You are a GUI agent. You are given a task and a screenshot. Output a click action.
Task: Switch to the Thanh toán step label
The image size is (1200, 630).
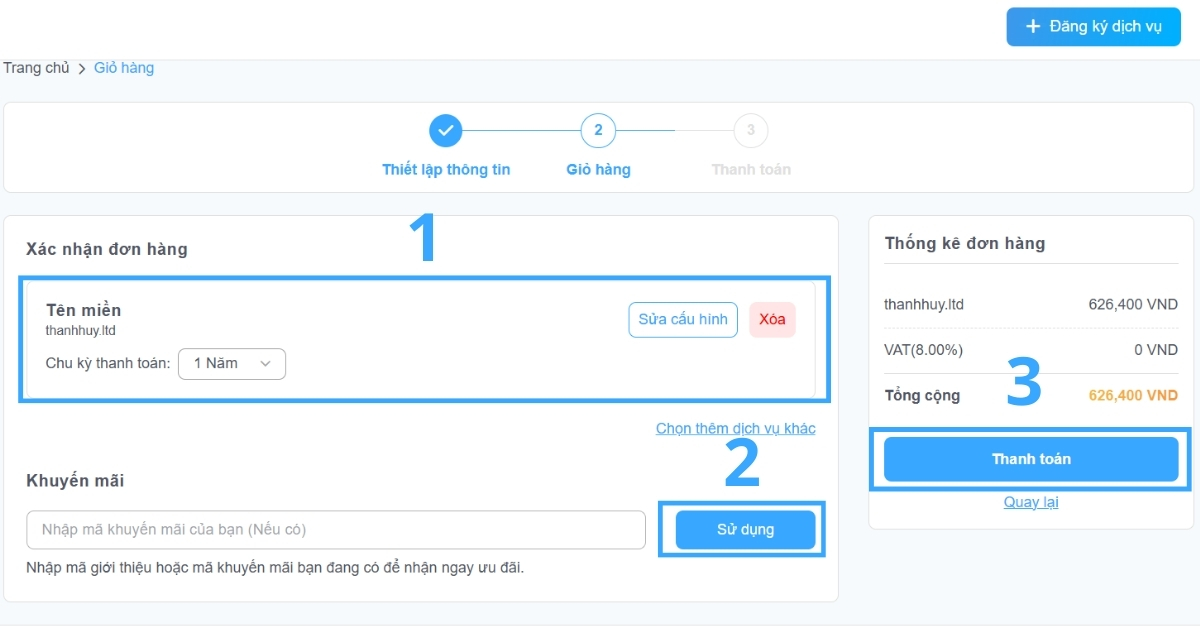750,169
